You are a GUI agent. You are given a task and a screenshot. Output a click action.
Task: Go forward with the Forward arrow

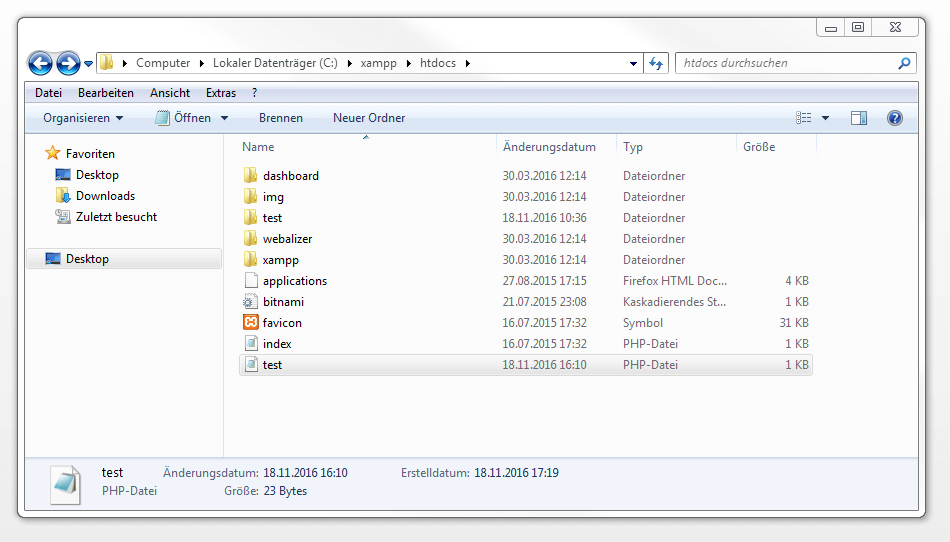[68, 63]
